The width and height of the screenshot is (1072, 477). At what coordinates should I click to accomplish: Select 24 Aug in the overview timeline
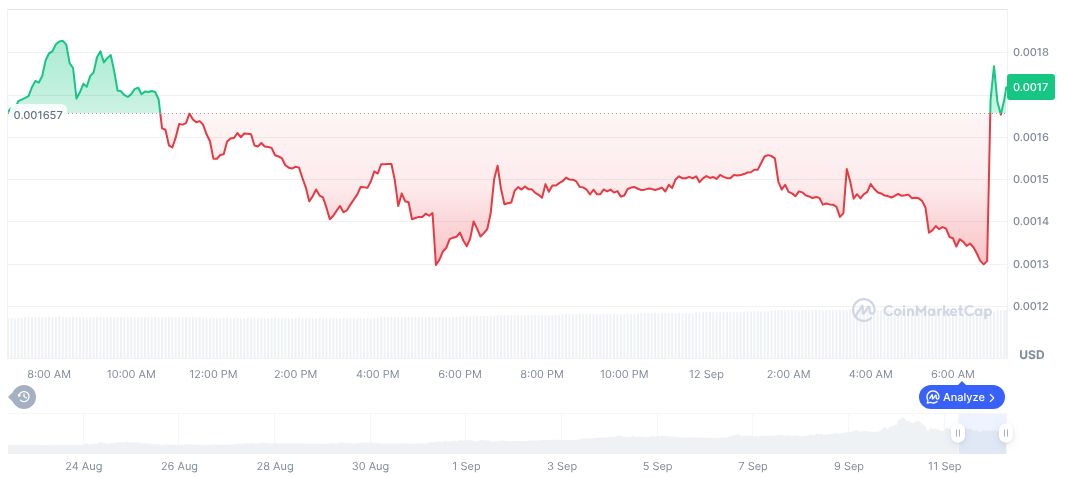[x=84, y=466]
